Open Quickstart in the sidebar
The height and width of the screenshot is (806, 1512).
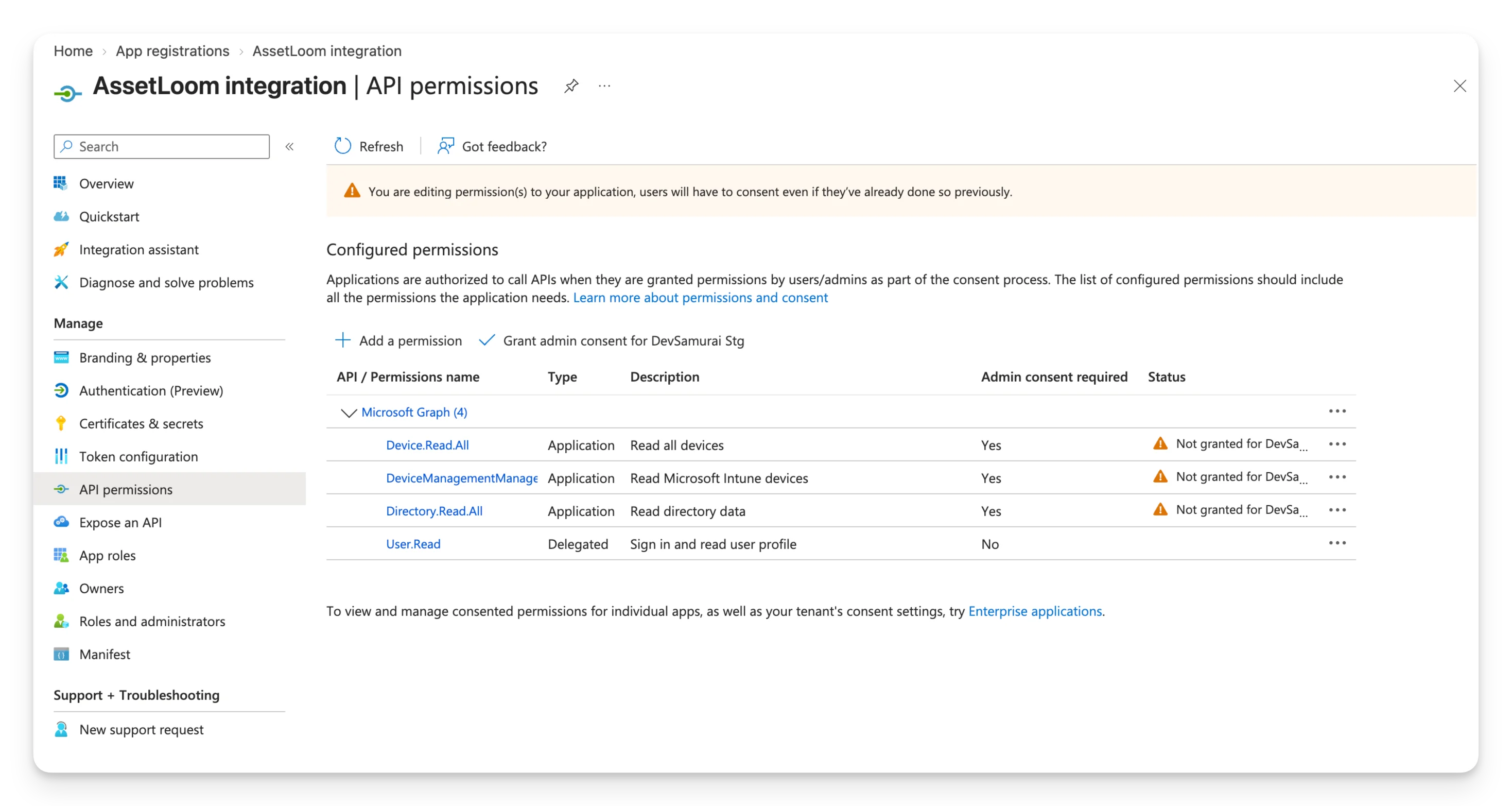(109, 217)
